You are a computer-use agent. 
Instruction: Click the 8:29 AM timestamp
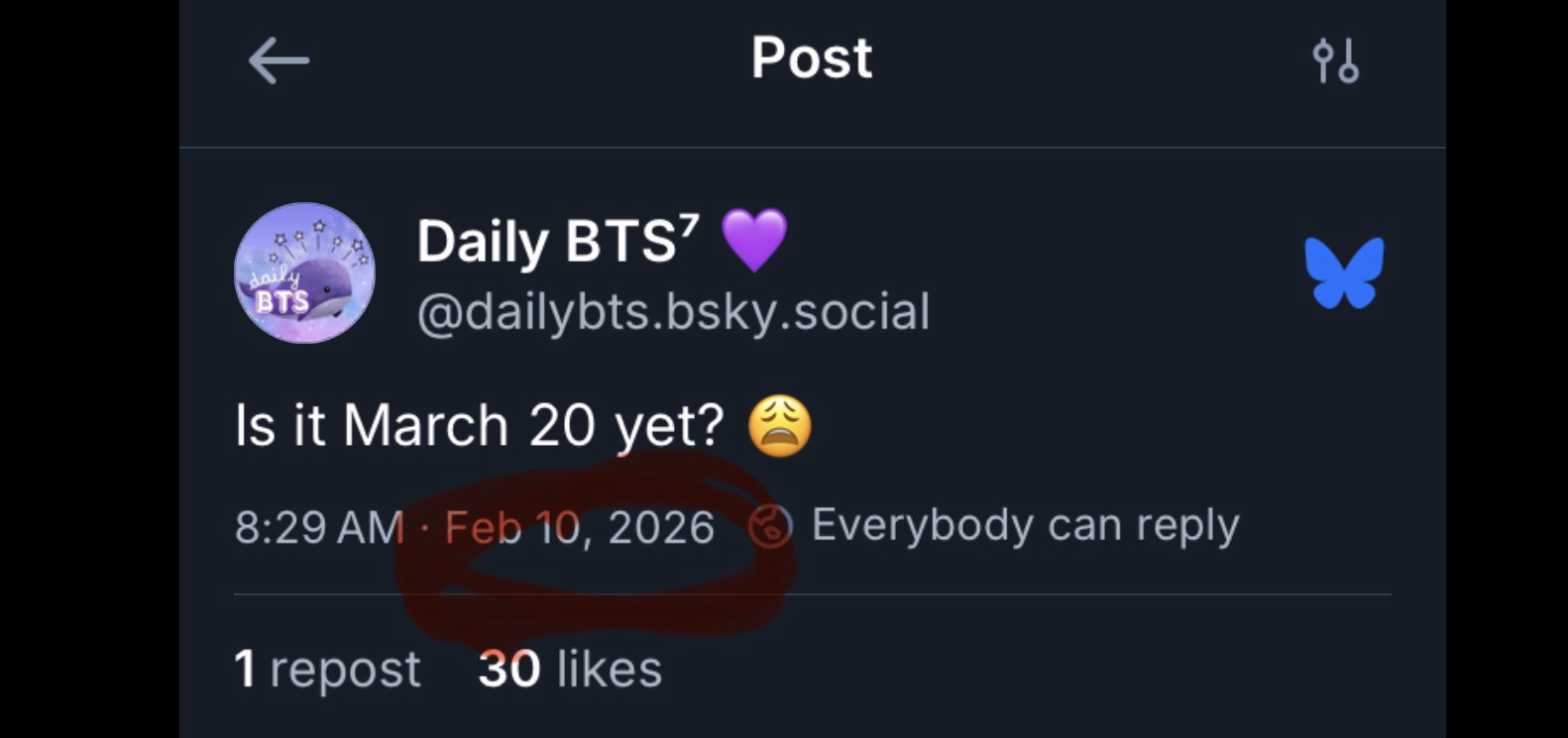(319, 527)
